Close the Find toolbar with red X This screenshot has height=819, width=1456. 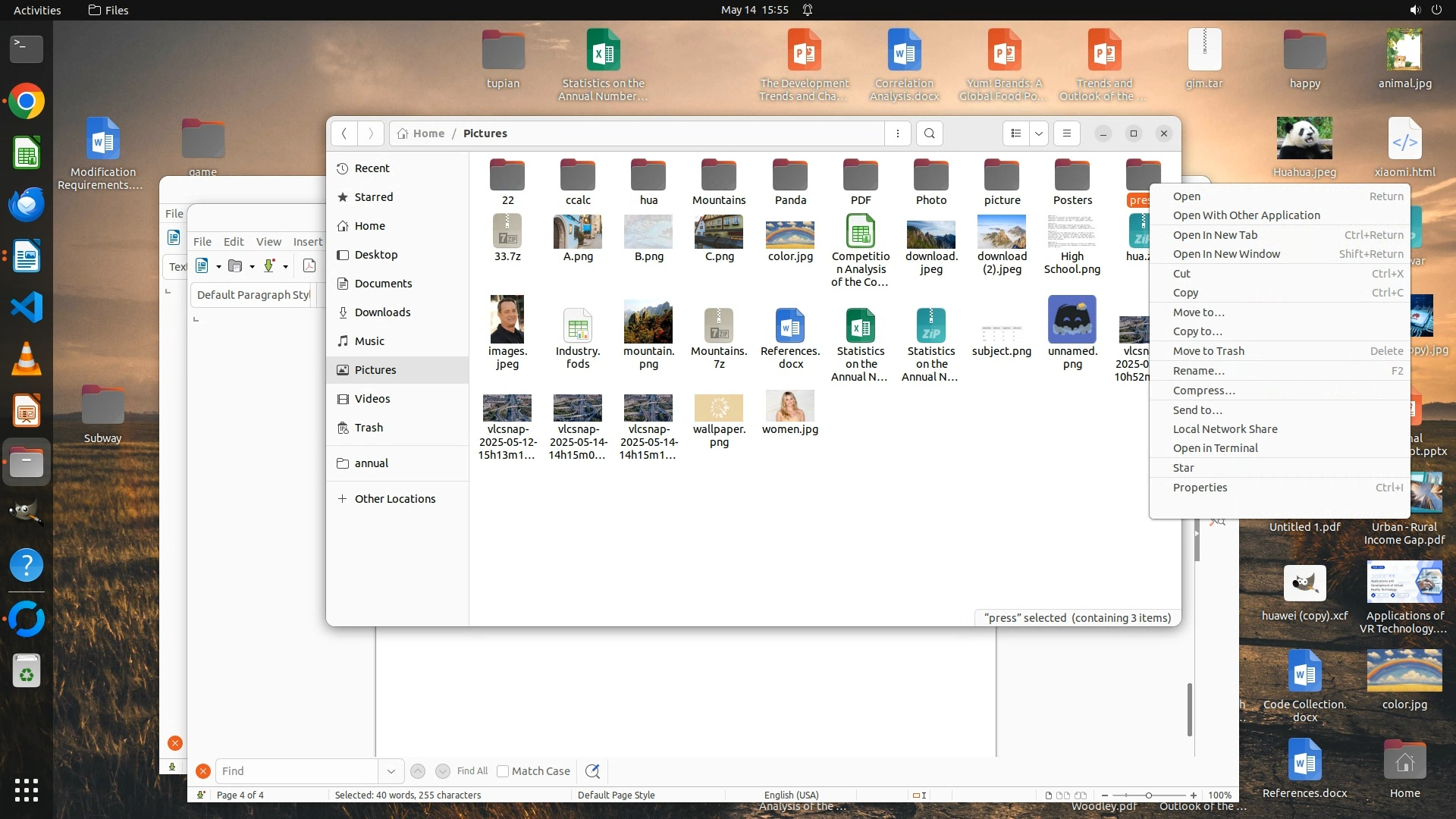click(202, 771)
